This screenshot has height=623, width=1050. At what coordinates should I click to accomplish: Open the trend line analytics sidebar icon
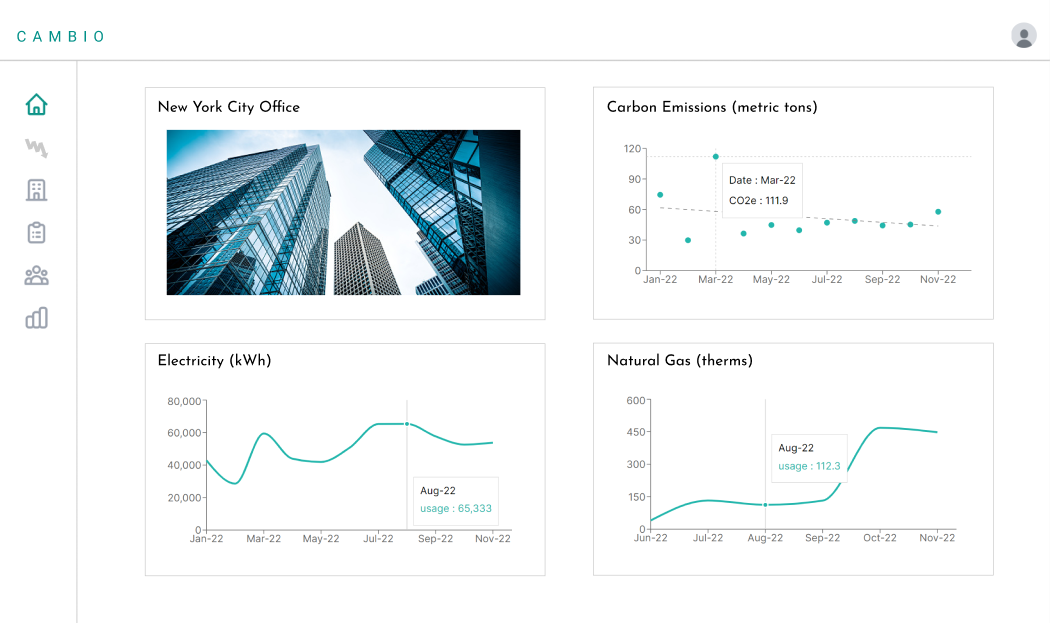pos(36,147)
